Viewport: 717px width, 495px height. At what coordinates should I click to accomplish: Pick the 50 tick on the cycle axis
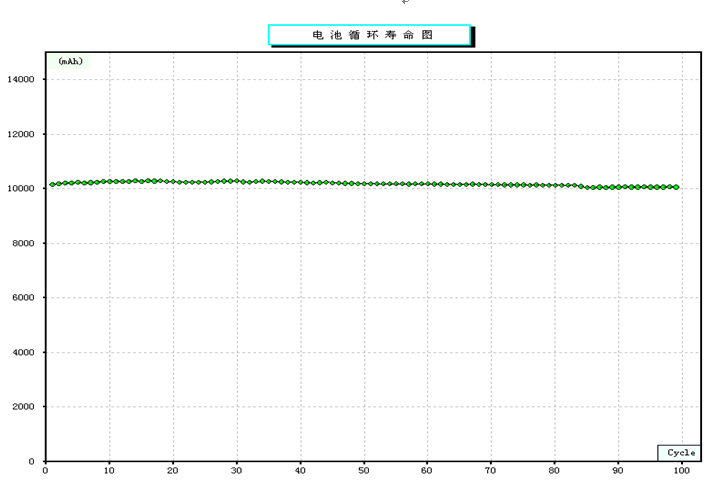364,470
